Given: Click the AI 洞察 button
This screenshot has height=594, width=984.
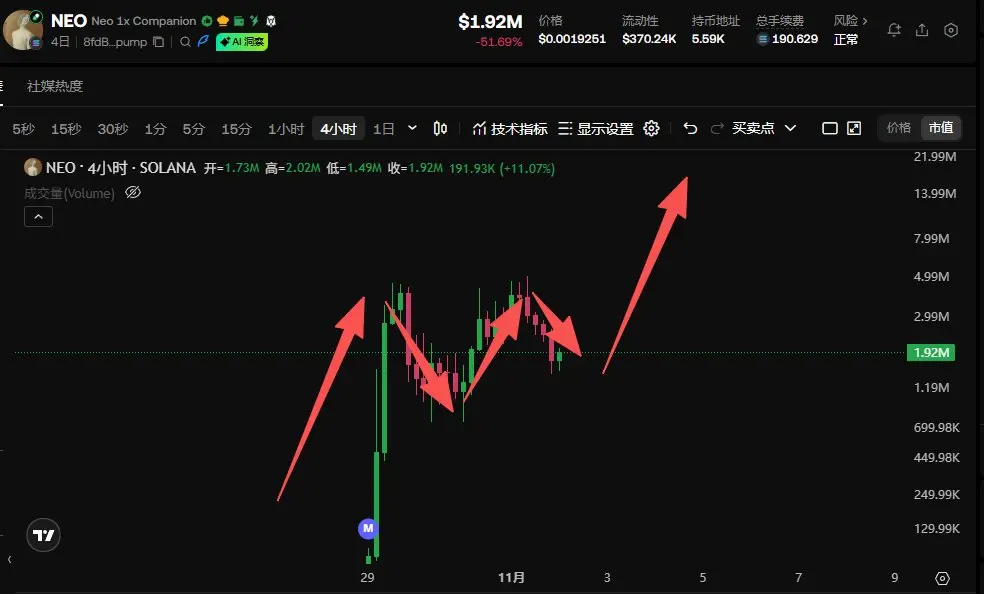Looking at the screenshot, I should [x=242, y=42].
